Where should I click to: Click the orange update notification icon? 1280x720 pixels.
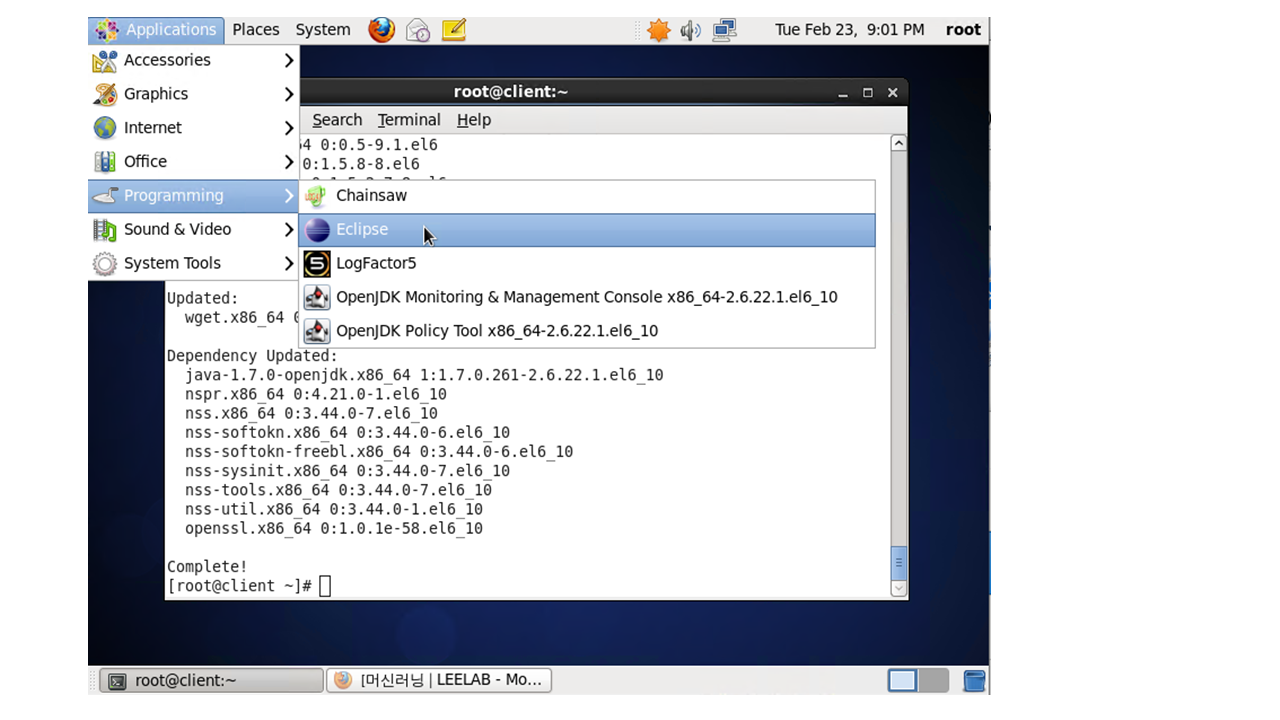click(658, 30)
